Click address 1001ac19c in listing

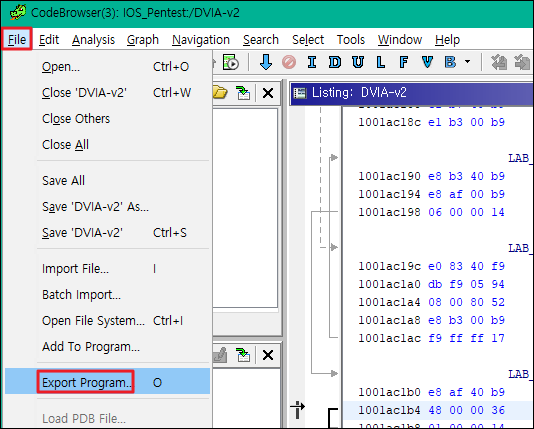pos(389,266)
